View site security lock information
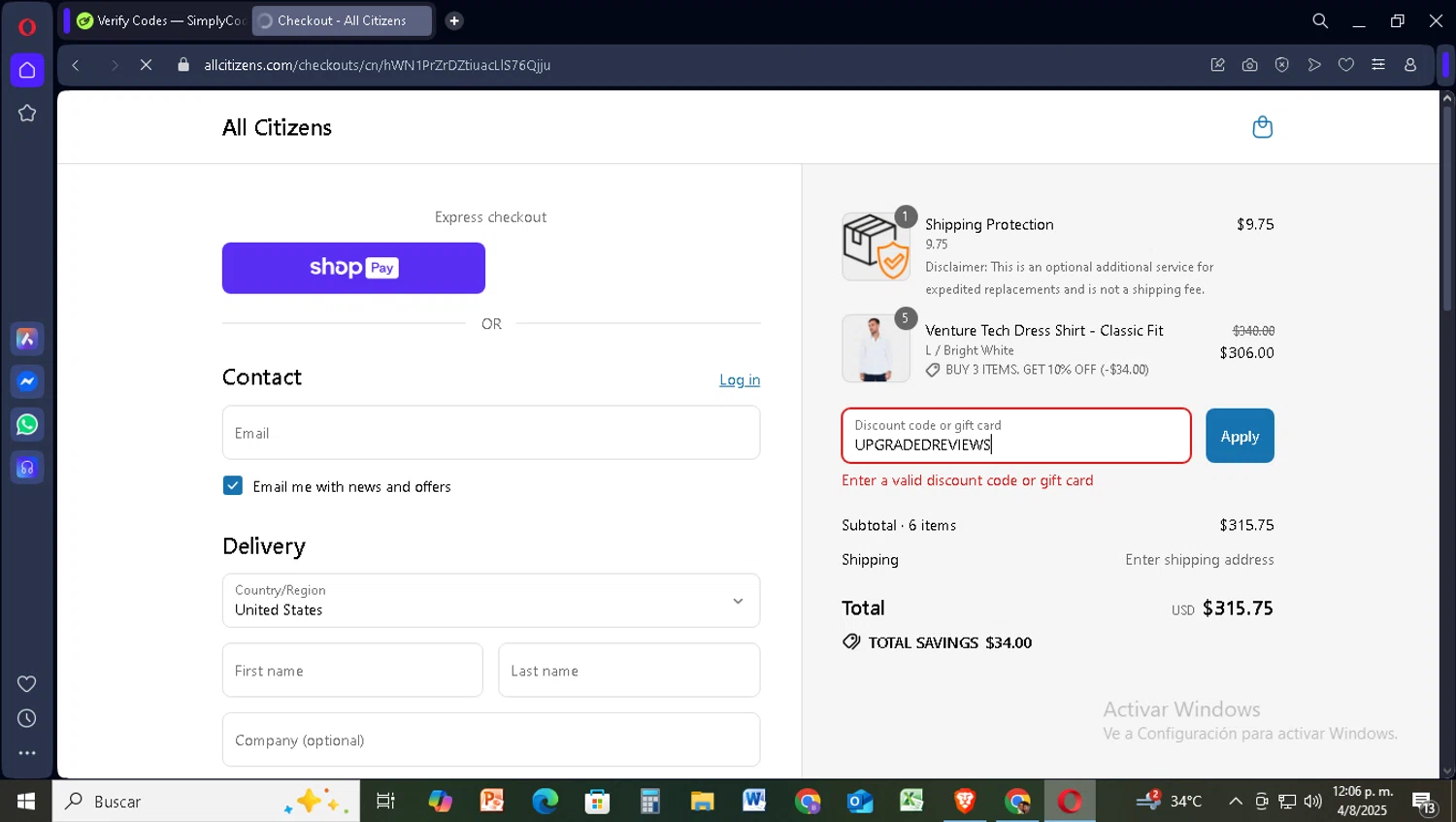This screenshot has height=822, width=1456. [183, 65]
